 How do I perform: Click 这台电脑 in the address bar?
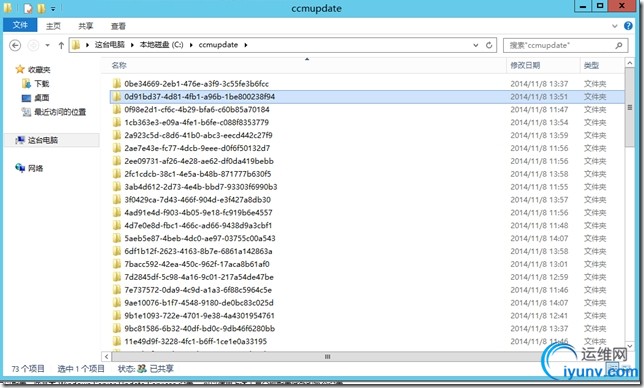(x=110, y=45)
